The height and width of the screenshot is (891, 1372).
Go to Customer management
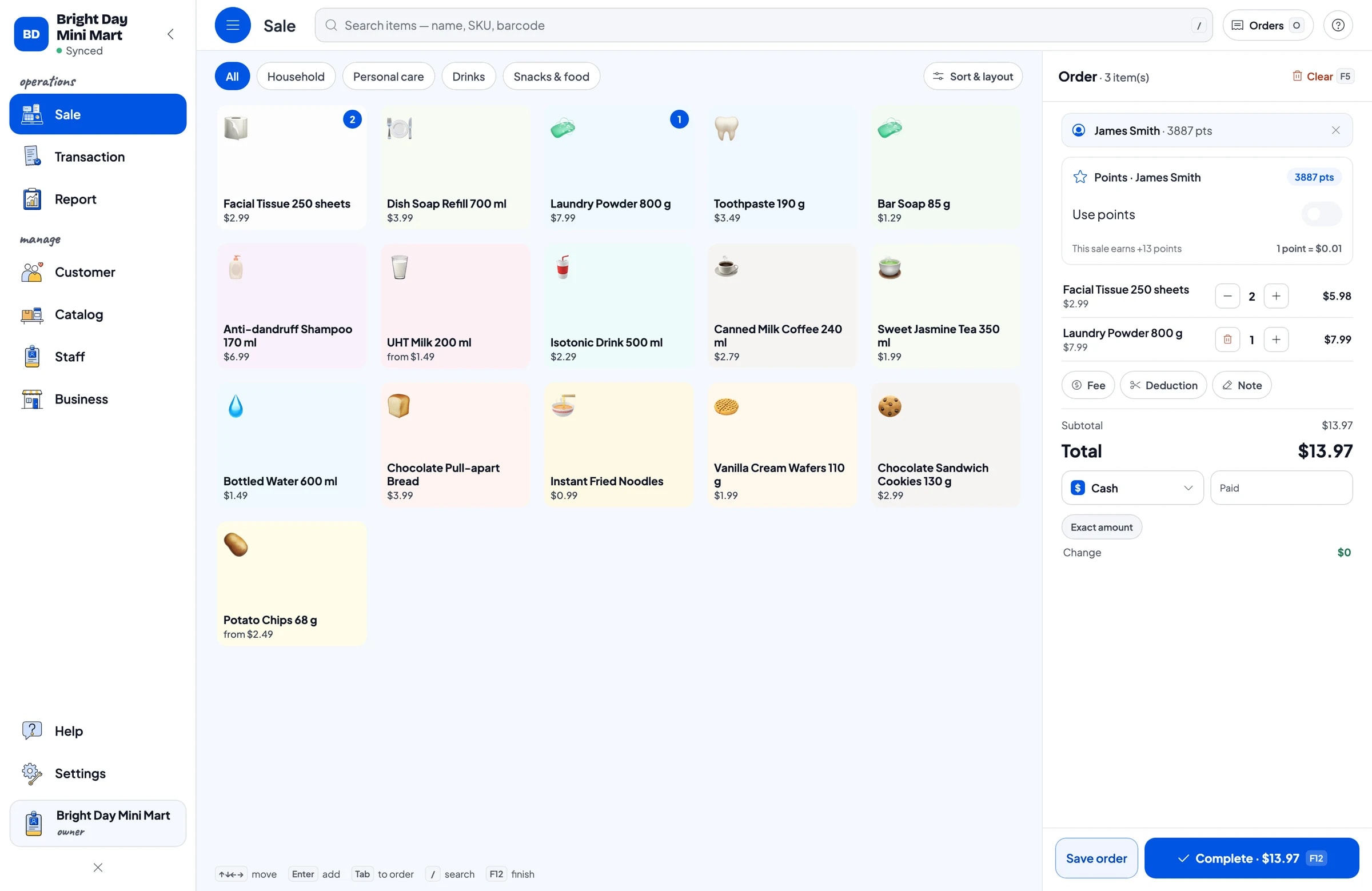[x=98, y=272]
